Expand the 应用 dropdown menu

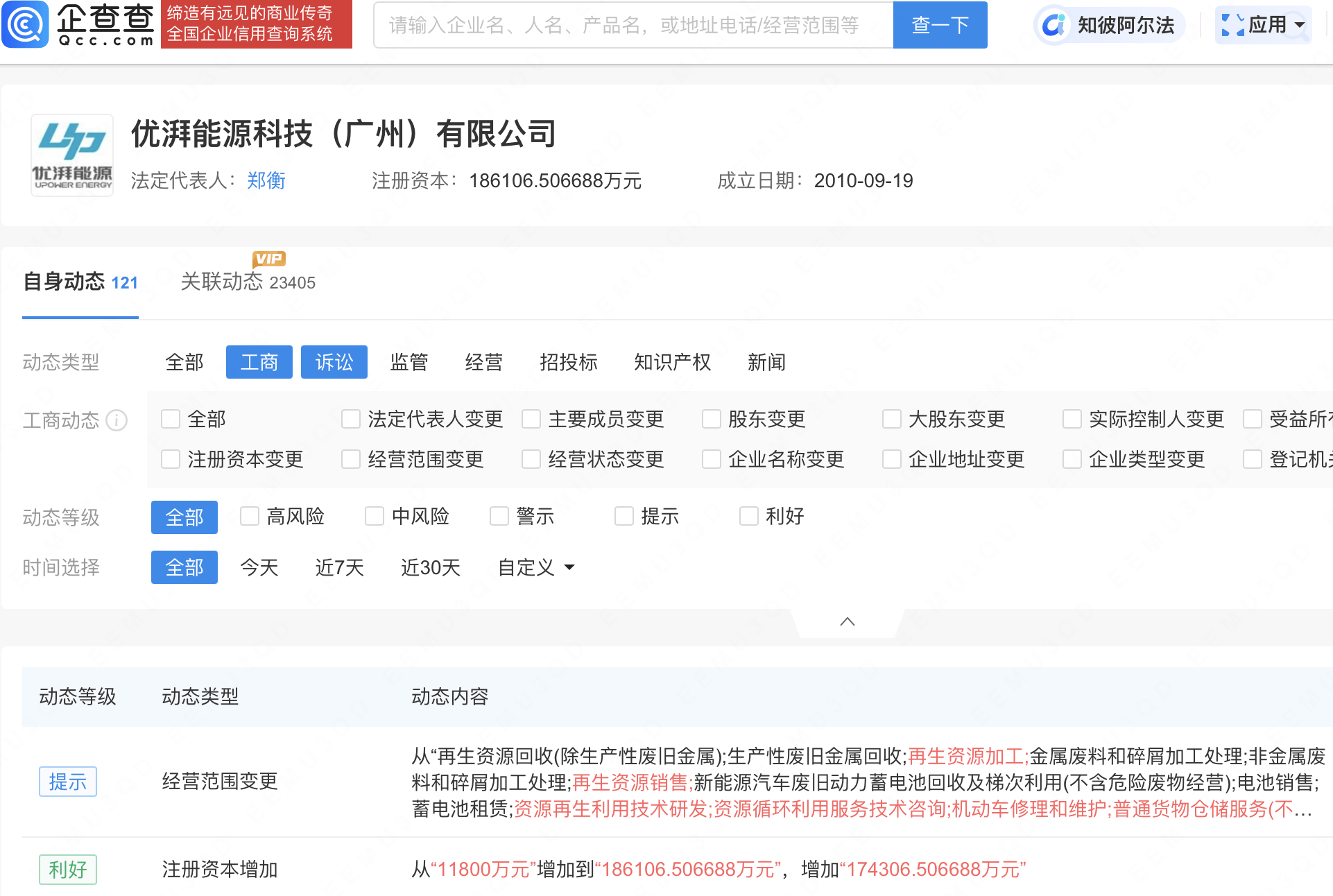tap(1300, 25)
